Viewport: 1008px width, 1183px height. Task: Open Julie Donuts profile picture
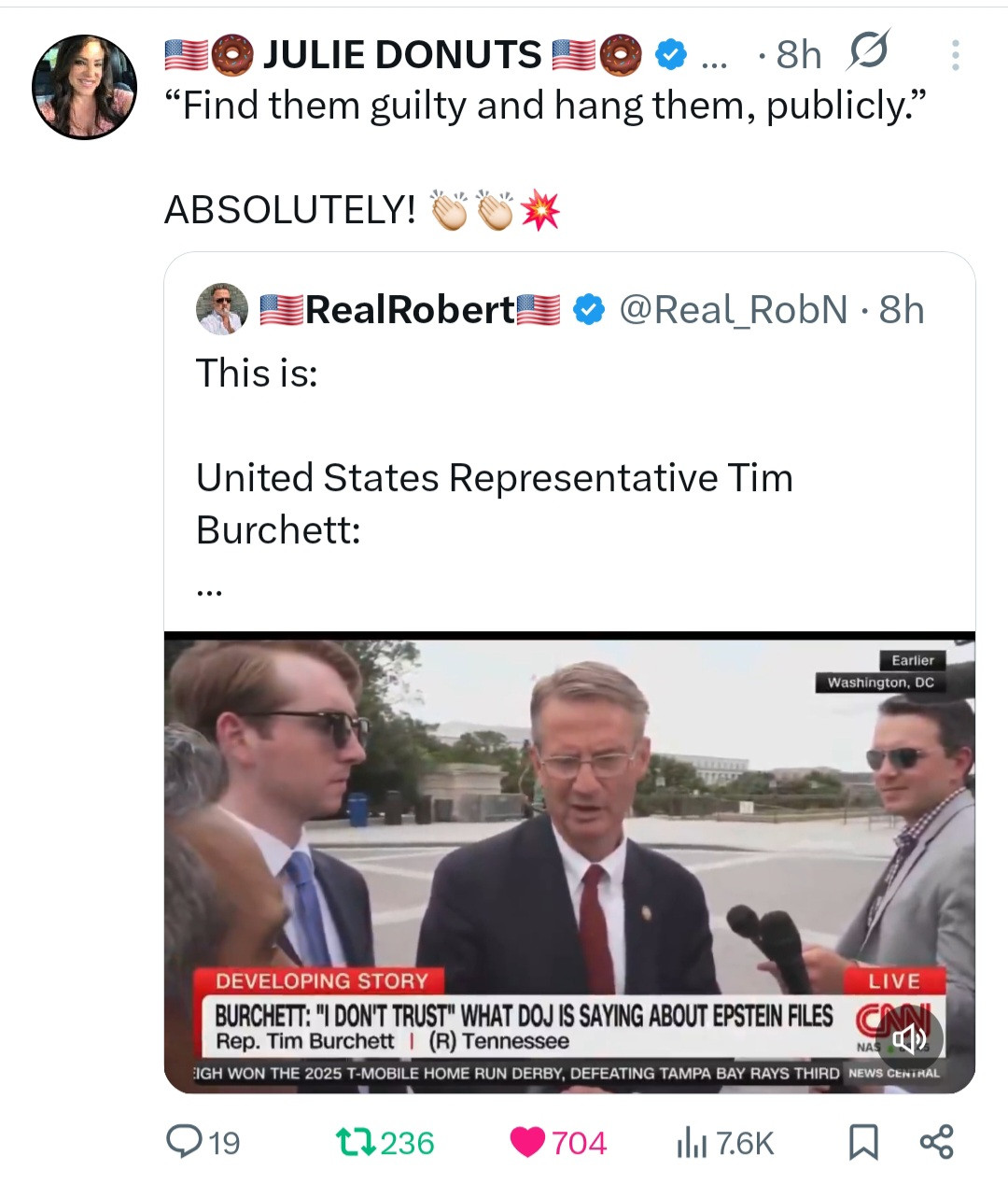[x=84, y=87]
